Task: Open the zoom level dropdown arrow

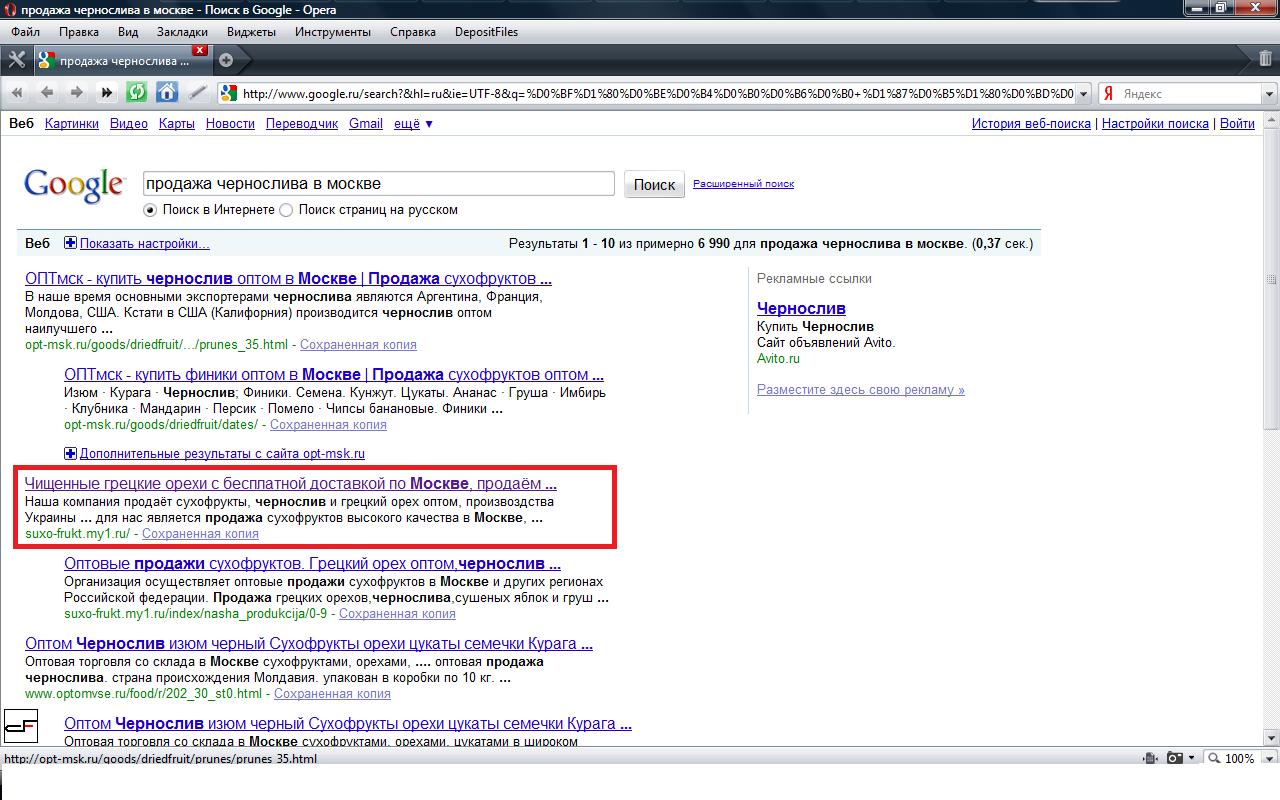Action: [x=1267, y=759]
